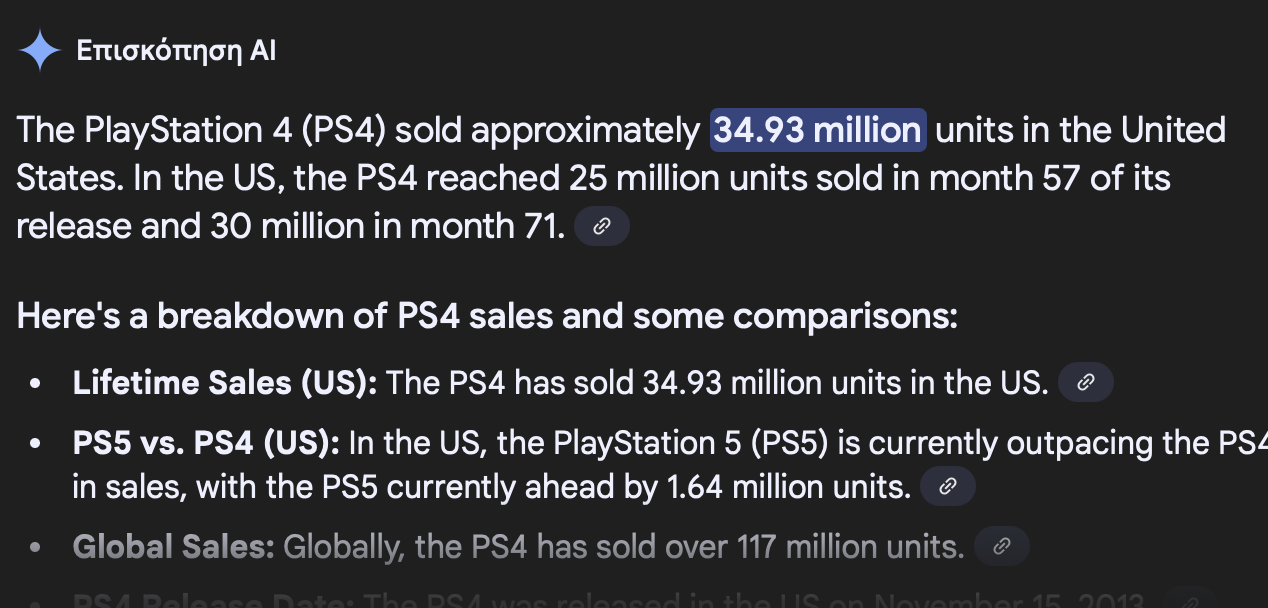Click the "Lifetime Sales (US):" bold label
This screenshot has width=1268, height=608.
pos(225,382)
